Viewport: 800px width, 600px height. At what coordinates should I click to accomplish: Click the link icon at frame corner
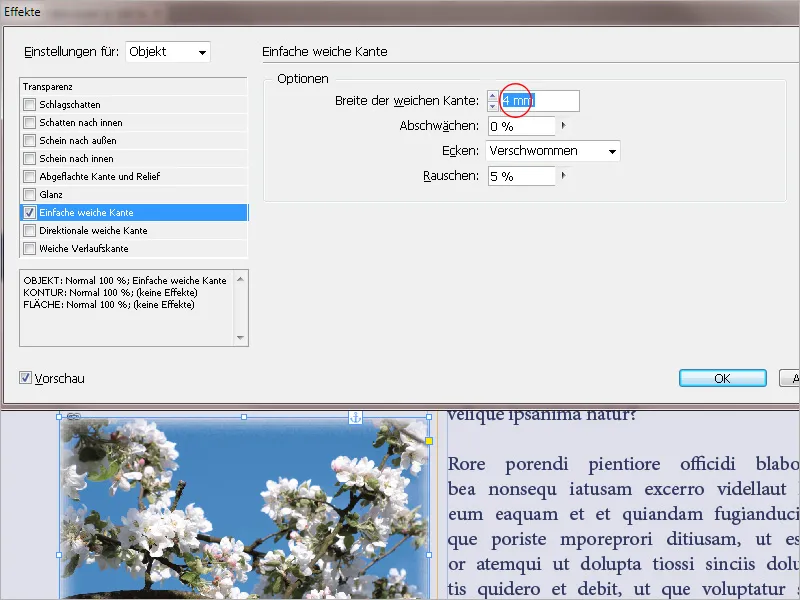tap(74, 416)
